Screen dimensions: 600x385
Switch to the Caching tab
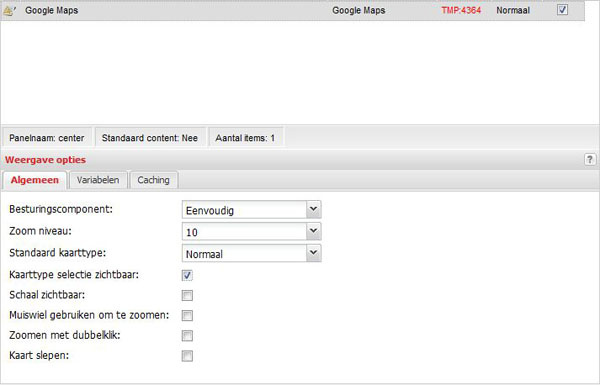click(153, 180)
